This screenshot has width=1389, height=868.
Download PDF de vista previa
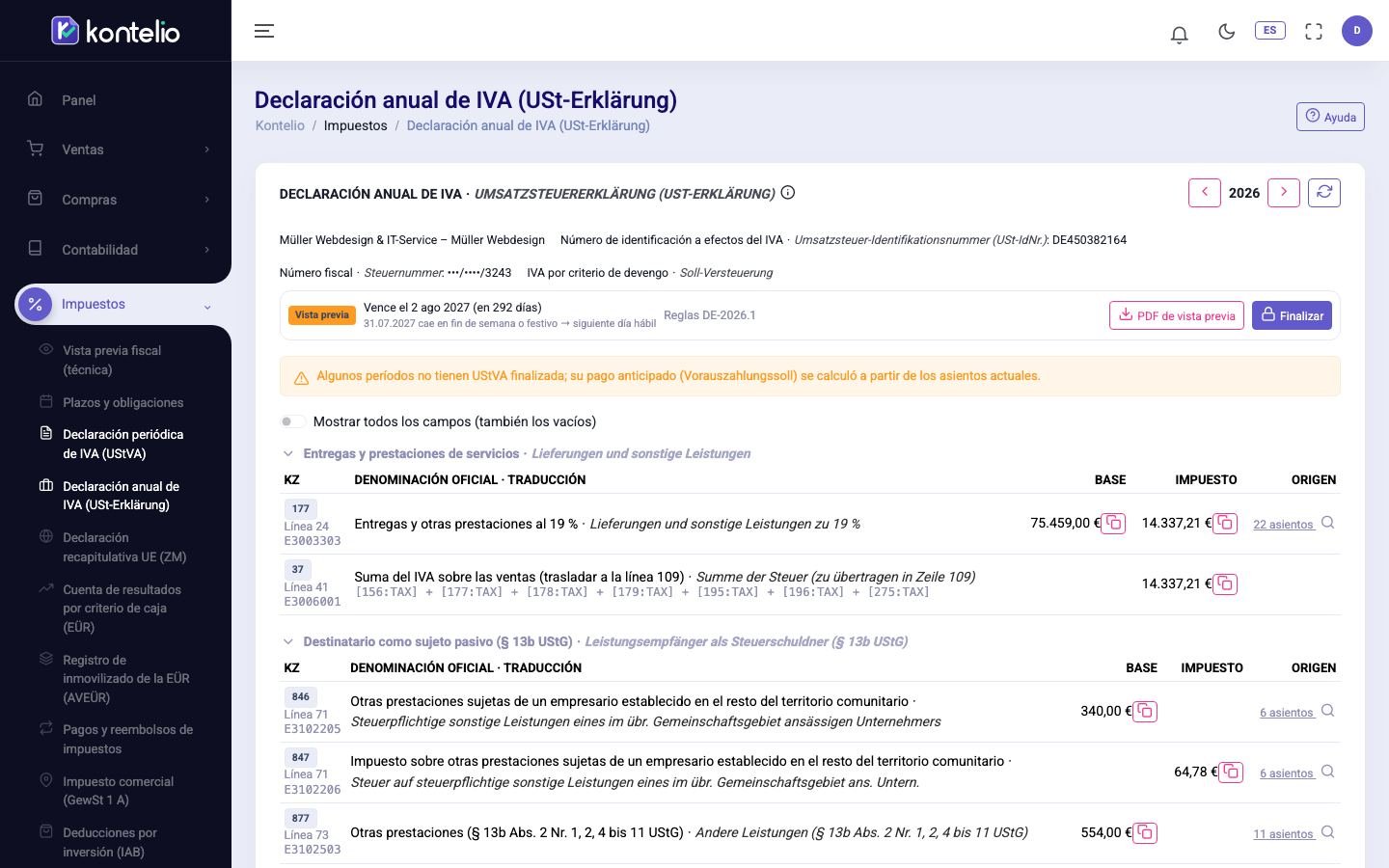point(1177,315)
